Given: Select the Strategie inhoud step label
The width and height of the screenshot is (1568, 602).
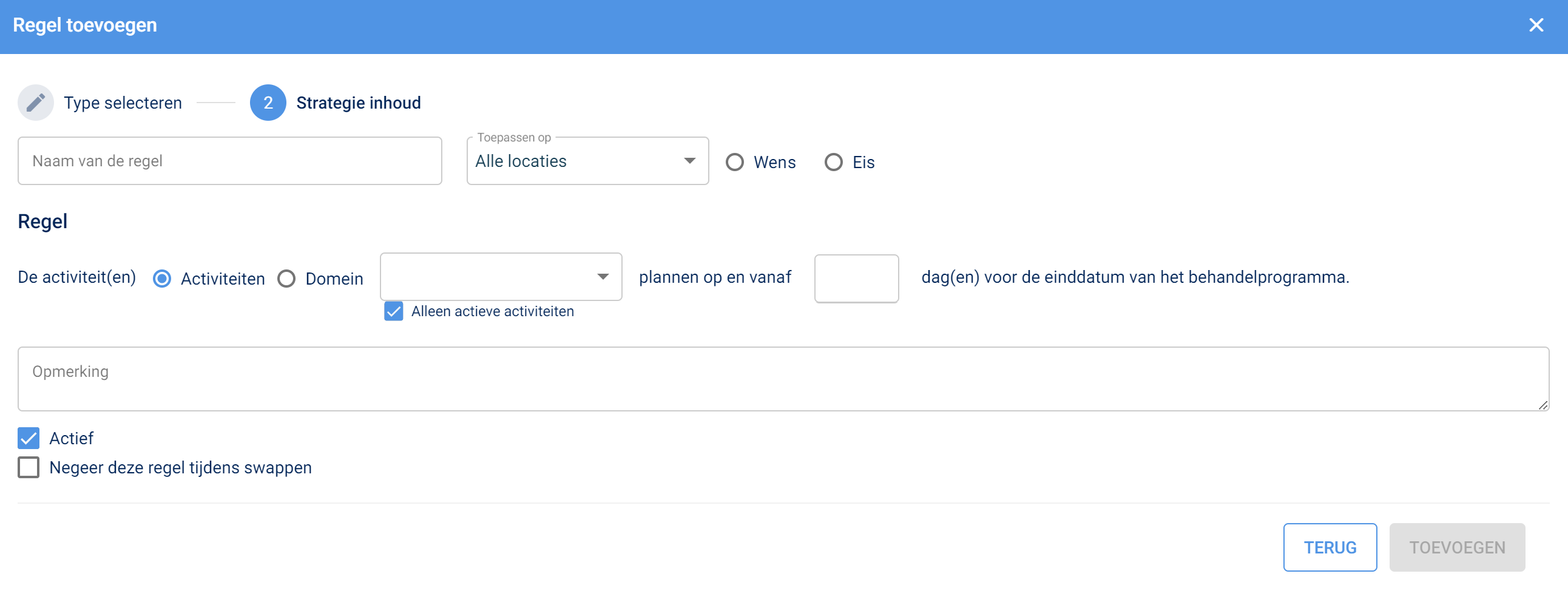Looking at the screenshot, I should [359, 103].
